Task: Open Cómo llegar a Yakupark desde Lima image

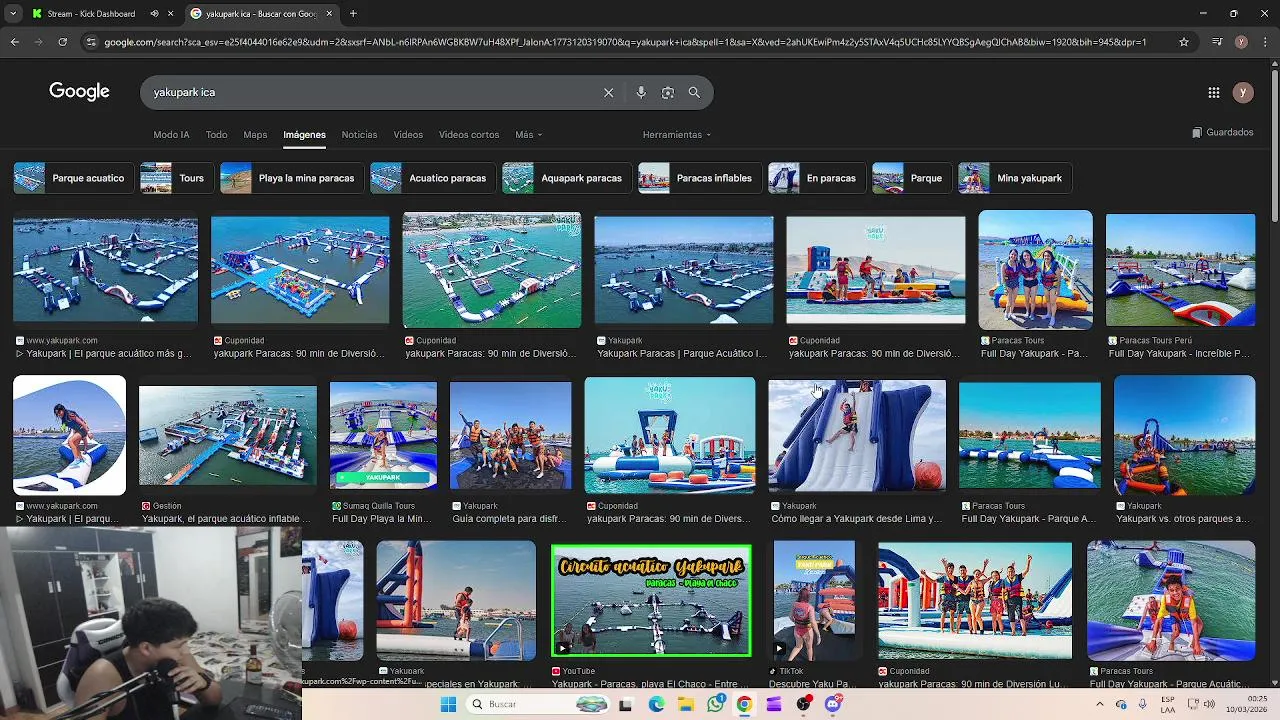Action: (x=856, y=435)
